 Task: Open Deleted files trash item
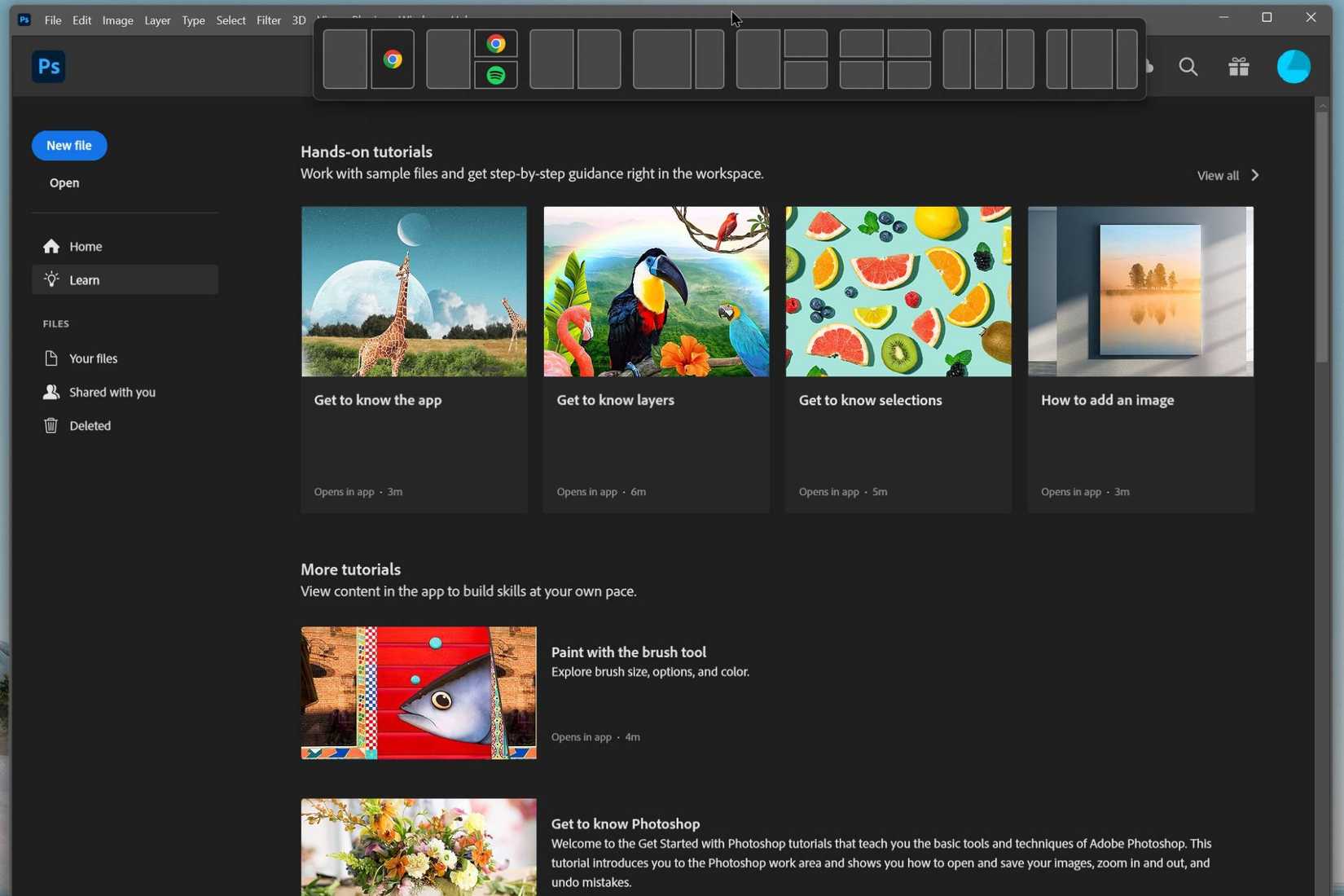coord(90,425)
